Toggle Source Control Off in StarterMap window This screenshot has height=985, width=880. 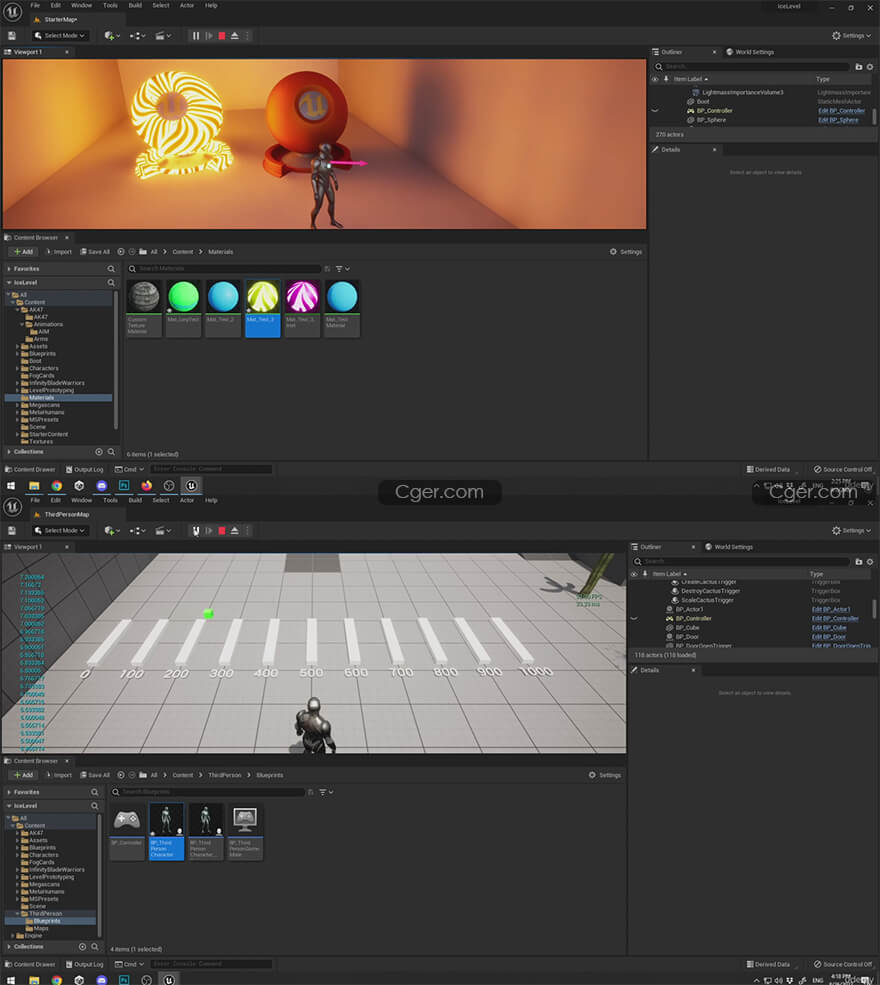click(842, 469)
